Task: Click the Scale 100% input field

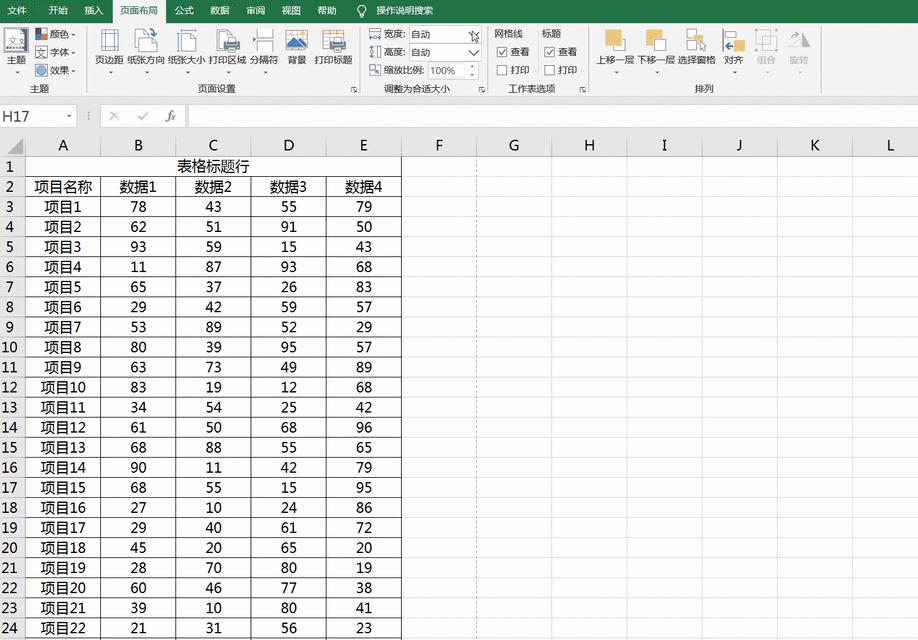Action: (x=447, y=71)
